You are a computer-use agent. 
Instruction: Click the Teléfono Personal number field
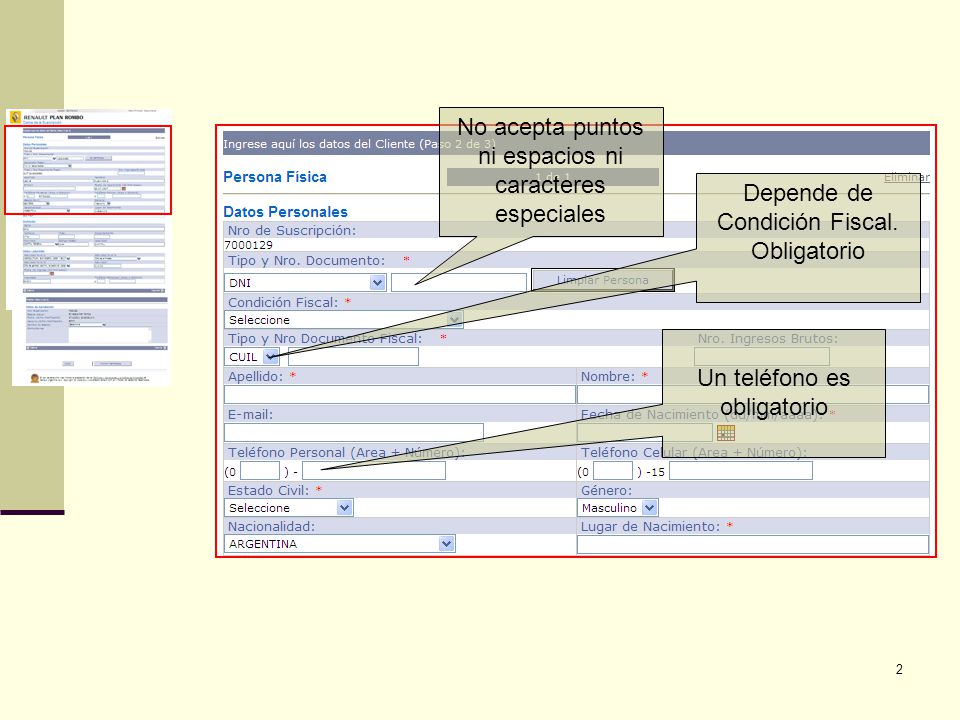374,471
